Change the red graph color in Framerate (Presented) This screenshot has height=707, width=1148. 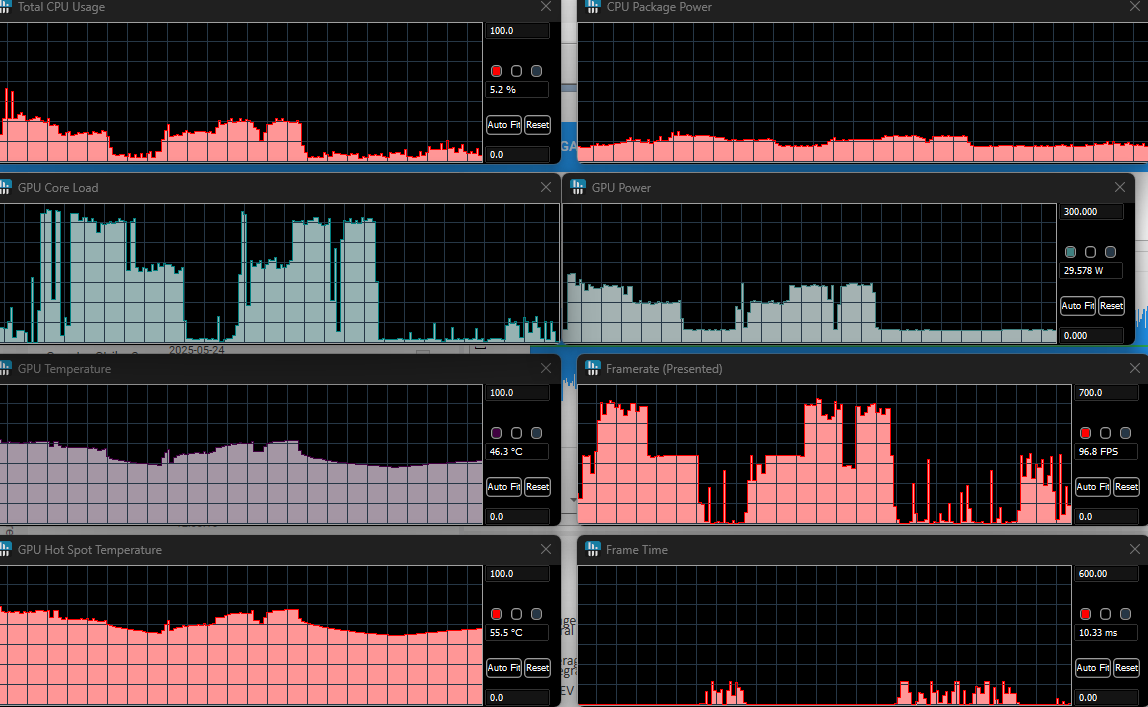click(1086, 433)
